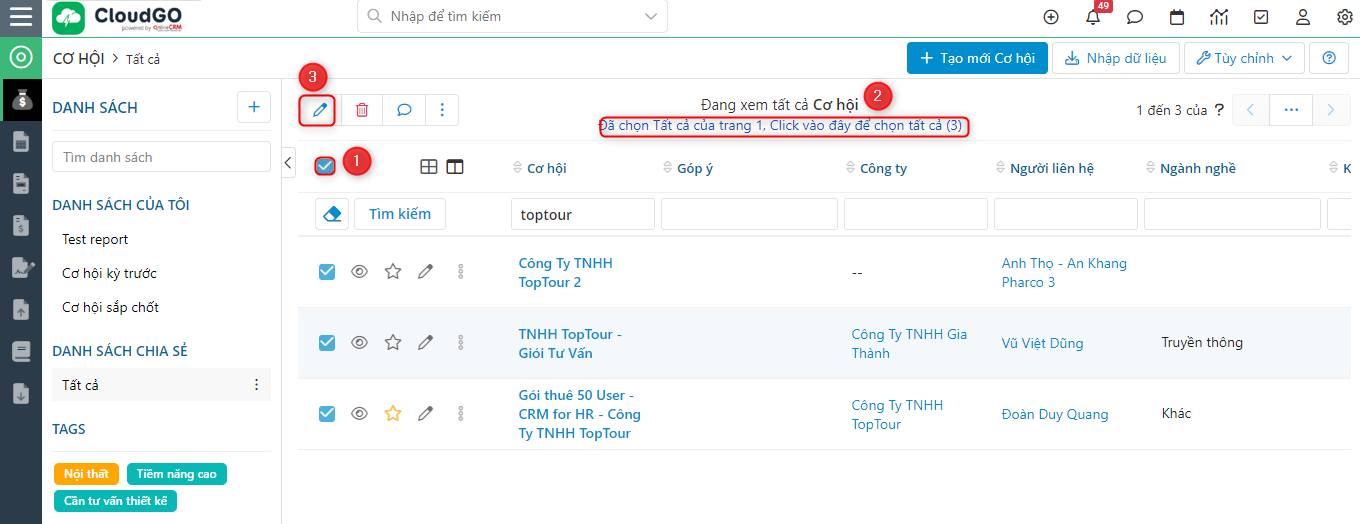
Task: Collapse the left list sidebar panel
Action: pos(289,162)
